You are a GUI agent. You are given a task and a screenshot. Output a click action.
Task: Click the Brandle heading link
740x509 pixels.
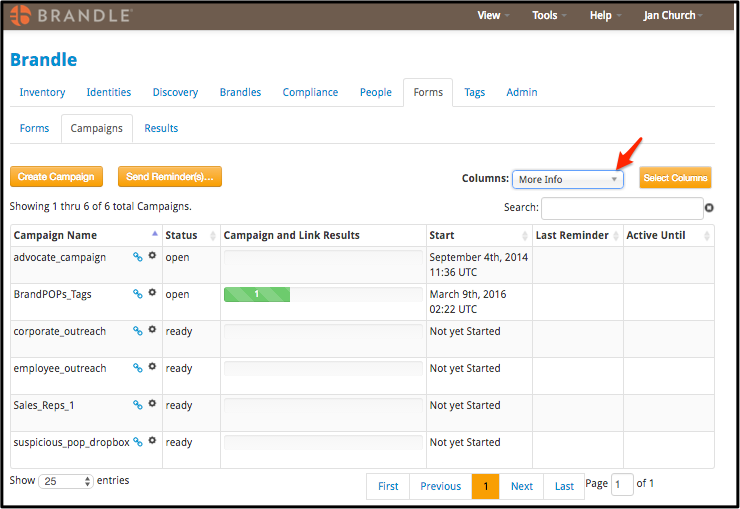[43, 60]
